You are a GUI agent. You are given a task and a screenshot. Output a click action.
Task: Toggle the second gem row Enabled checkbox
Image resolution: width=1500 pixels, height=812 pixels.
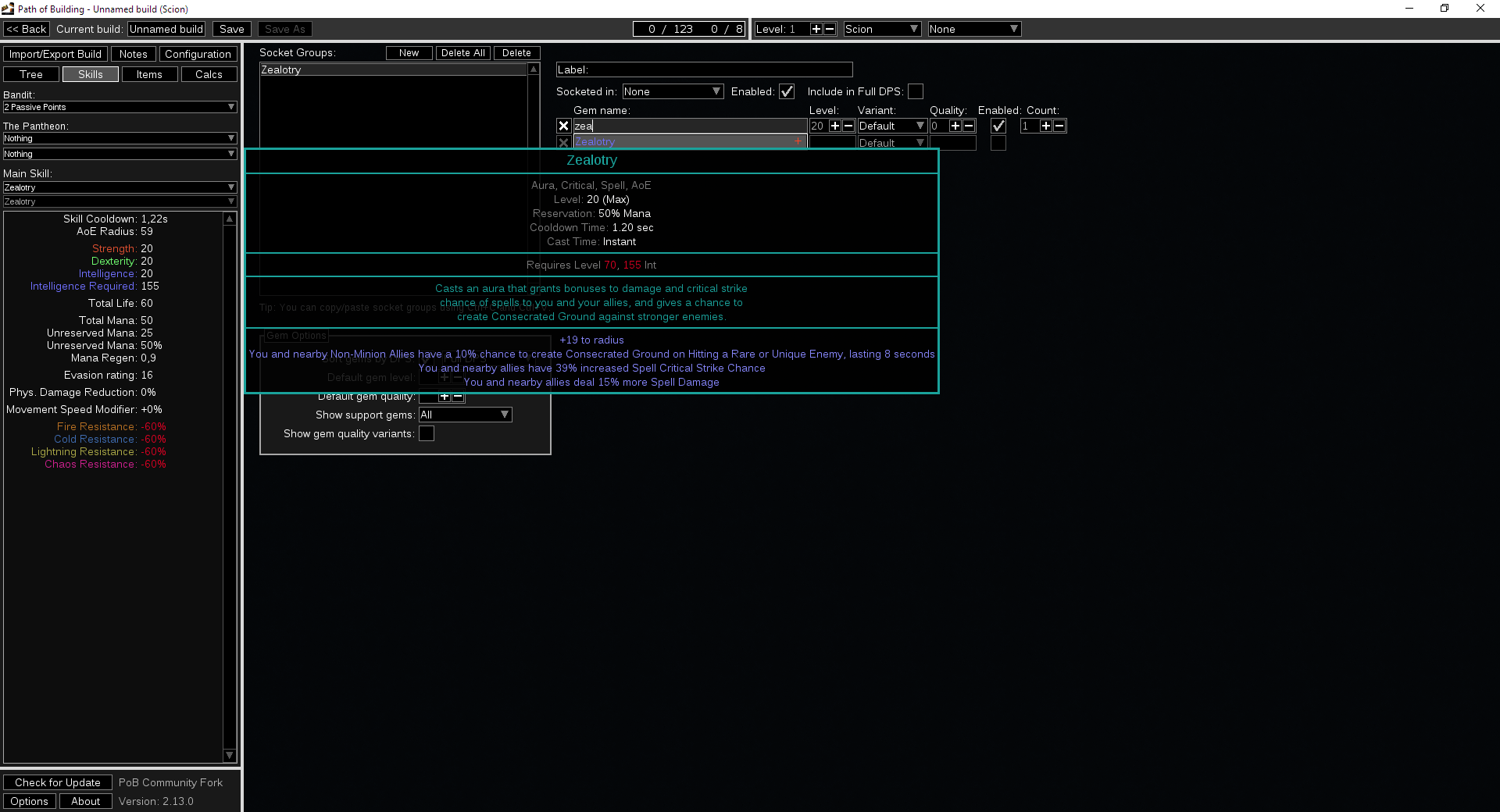coord(998,143)
